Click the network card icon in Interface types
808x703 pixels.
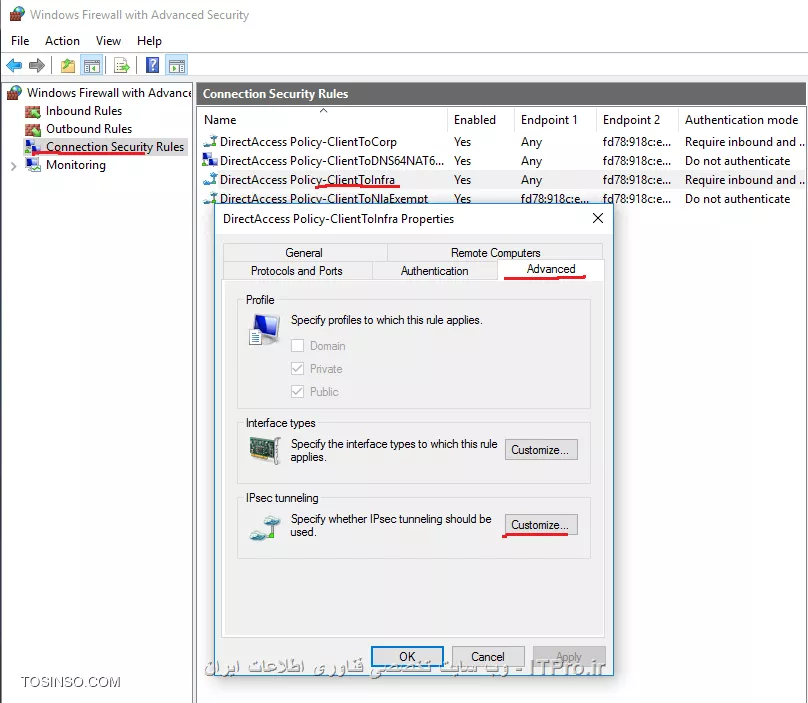point(265,450)
